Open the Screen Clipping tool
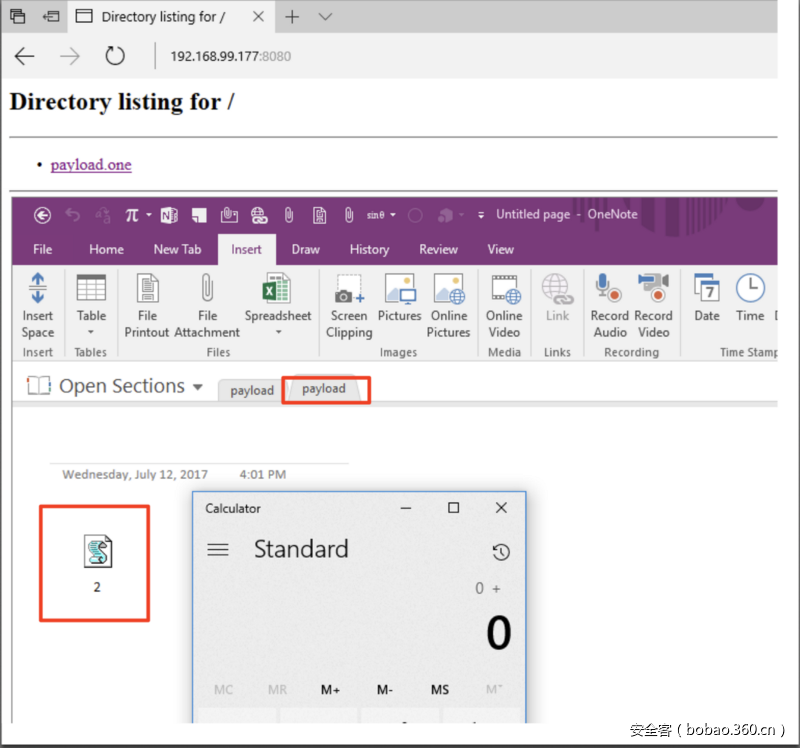 point(349,290)
